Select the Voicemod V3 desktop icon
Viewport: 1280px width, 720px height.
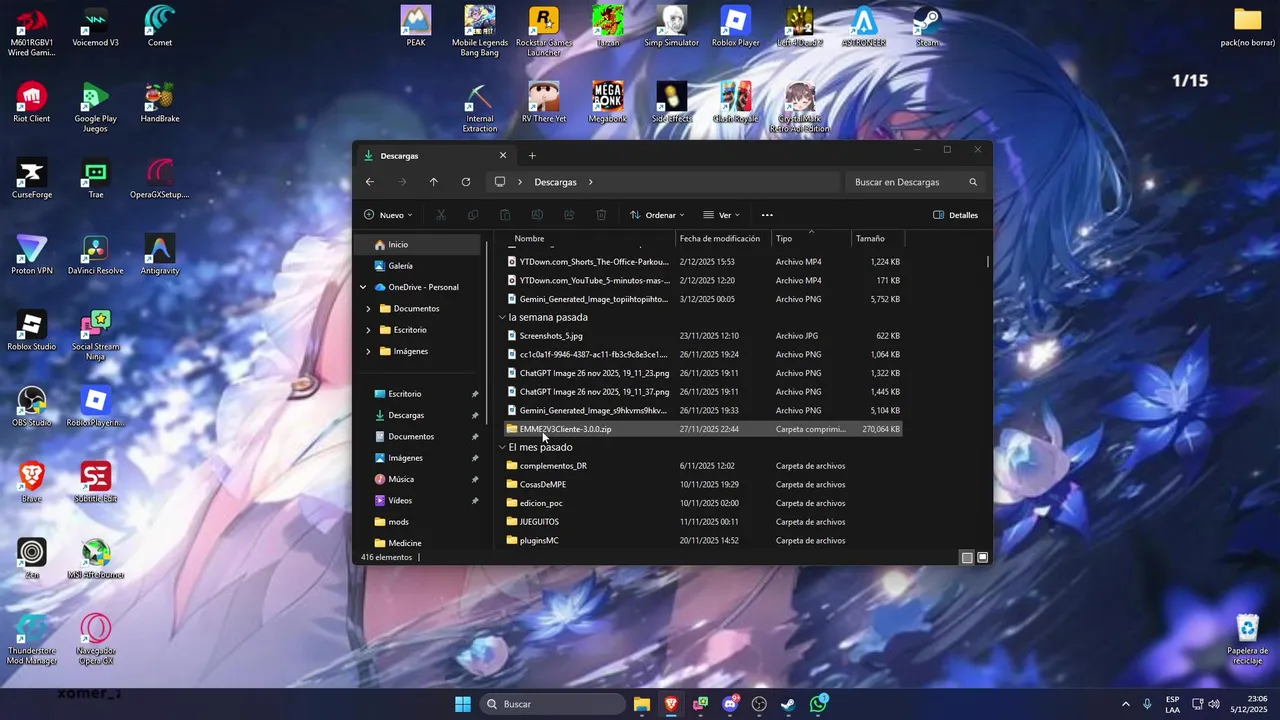[96, 28]
